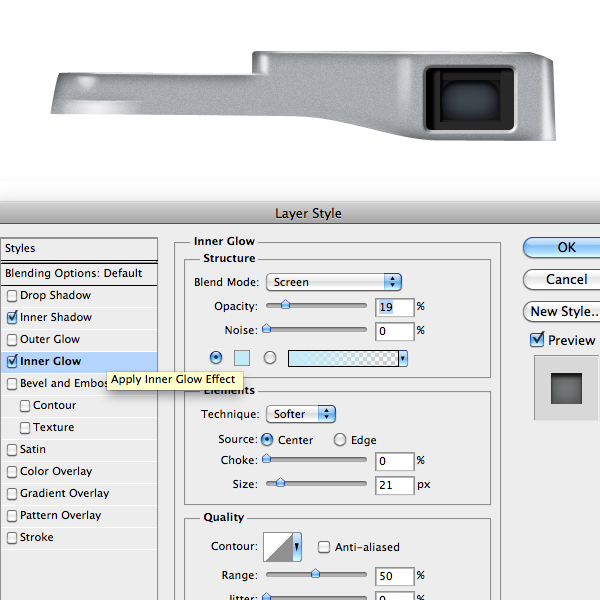The image size is (600, 600).
Task: Enable the Satin checkbox
Action: point(12,450)
